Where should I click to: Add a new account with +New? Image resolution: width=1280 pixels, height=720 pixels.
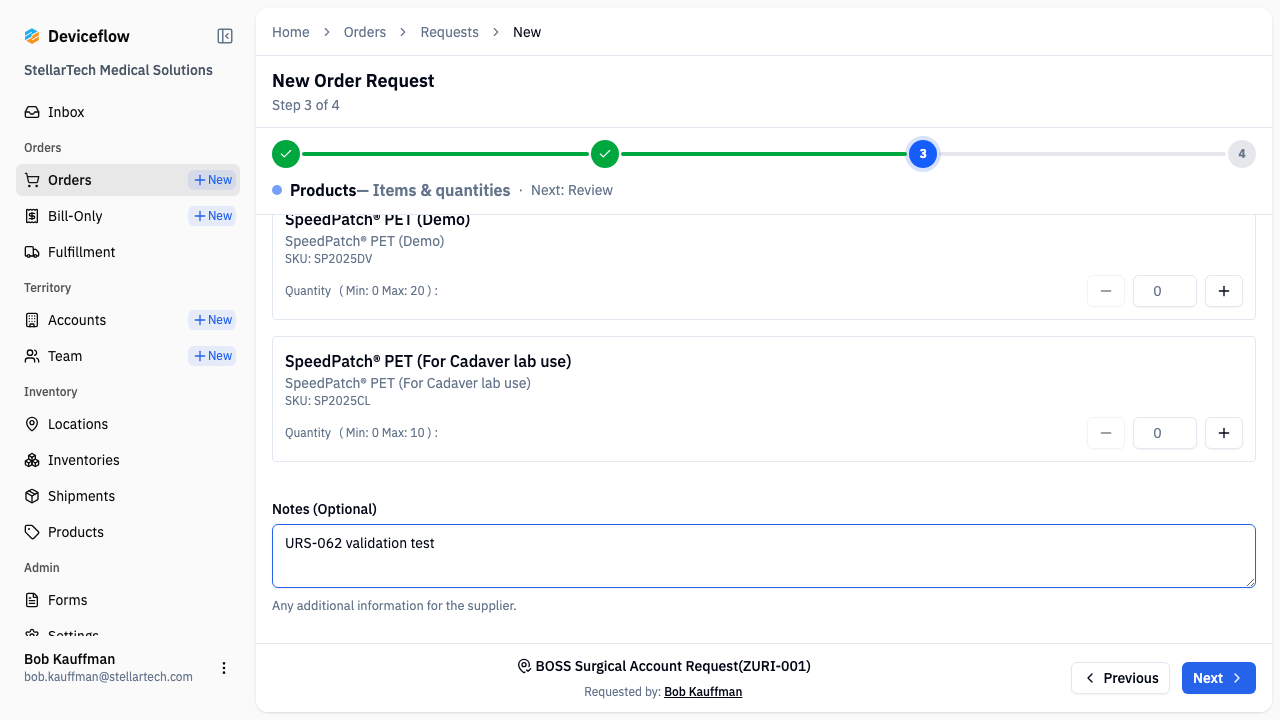212,320
